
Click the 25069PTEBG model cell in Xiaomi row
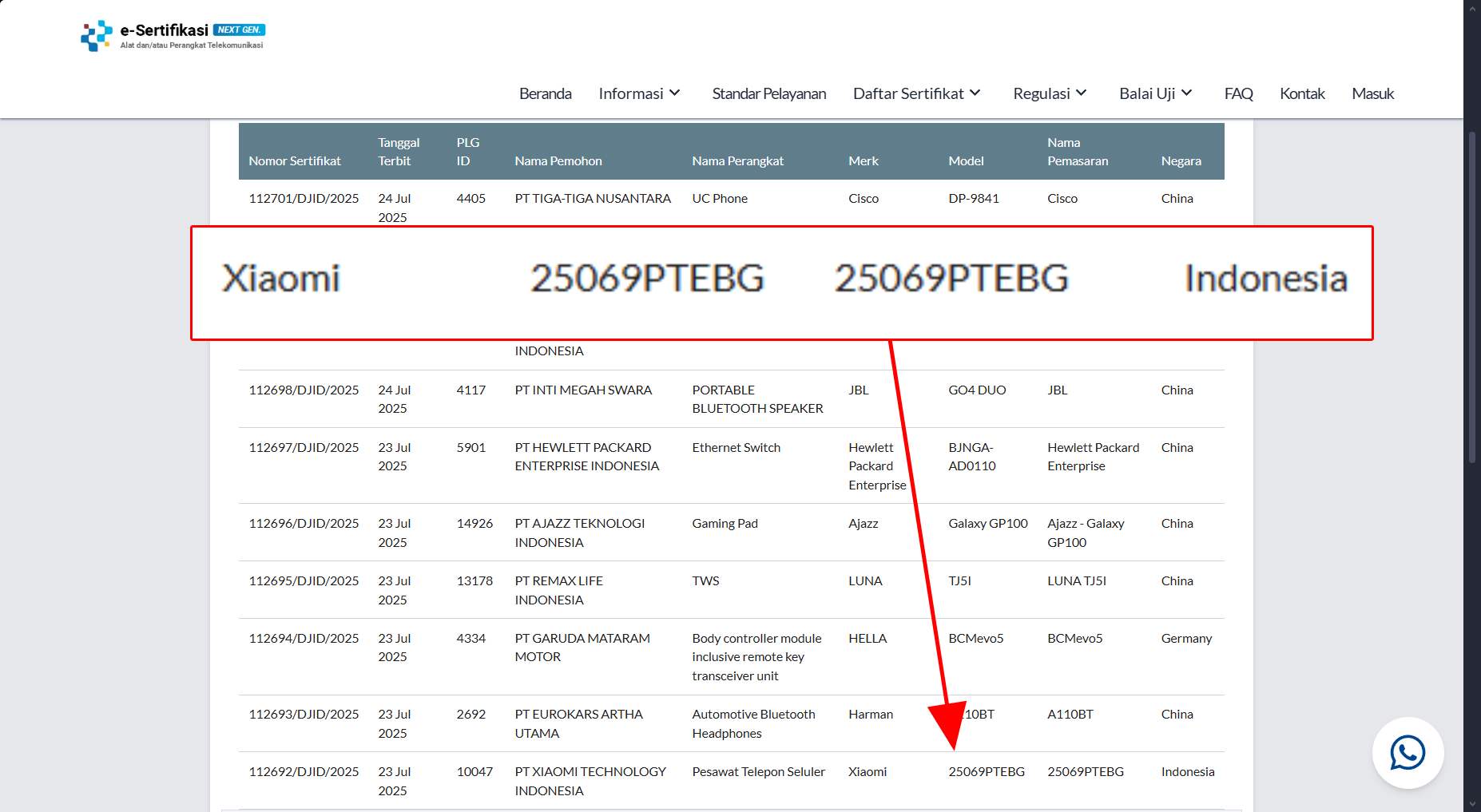coord(986,771)
